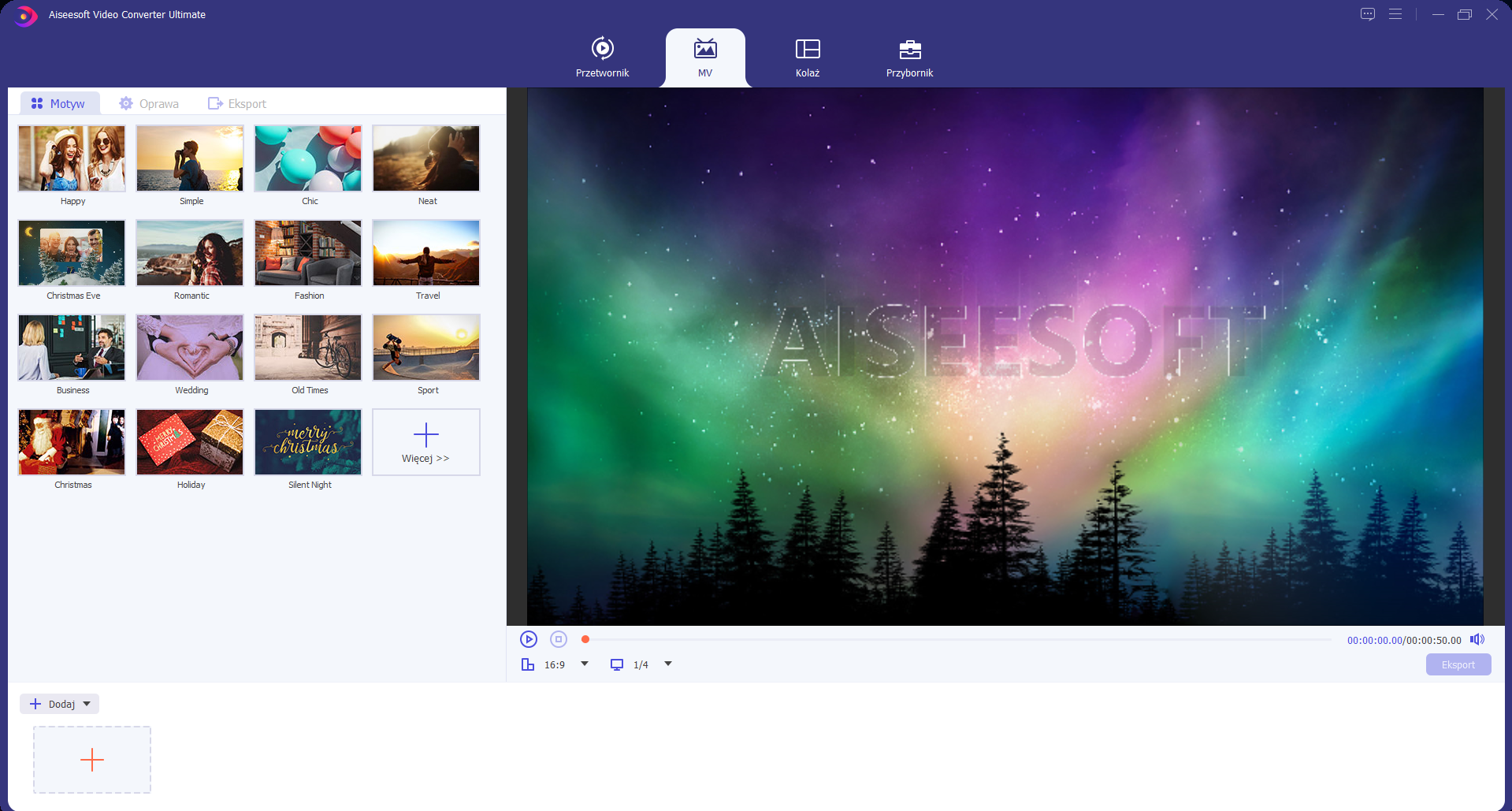This screenshot has width=1512, height=811.
Task: Select the Holiday theme thumbnail
Action: (190, 442)
